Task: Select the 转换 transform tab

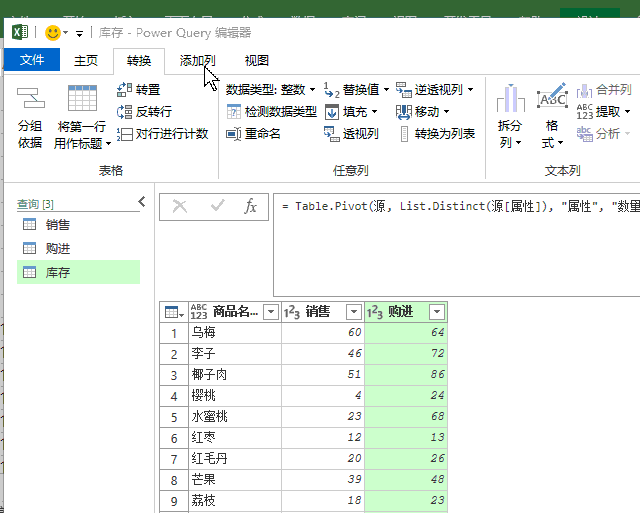Action: point(139,60)
